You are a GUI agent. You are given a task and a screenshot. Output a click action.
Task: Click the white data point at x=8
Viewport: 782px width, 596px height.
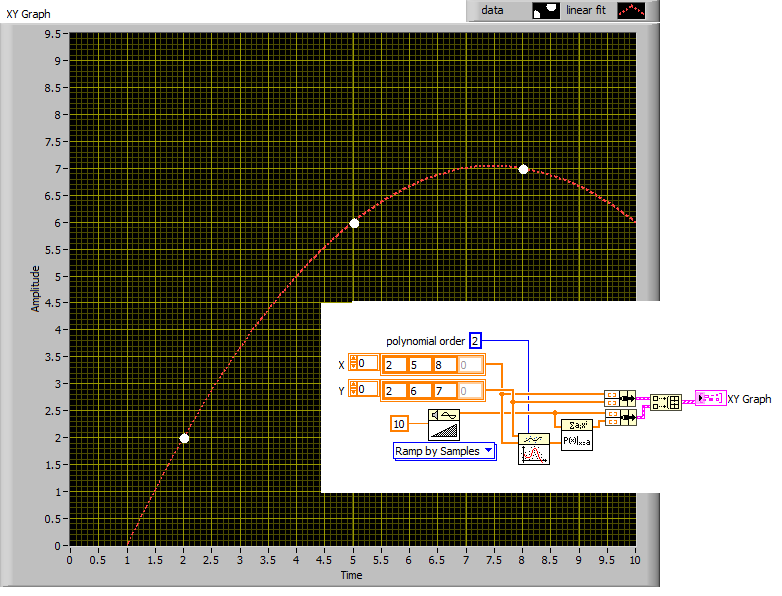tap(523, 170)
